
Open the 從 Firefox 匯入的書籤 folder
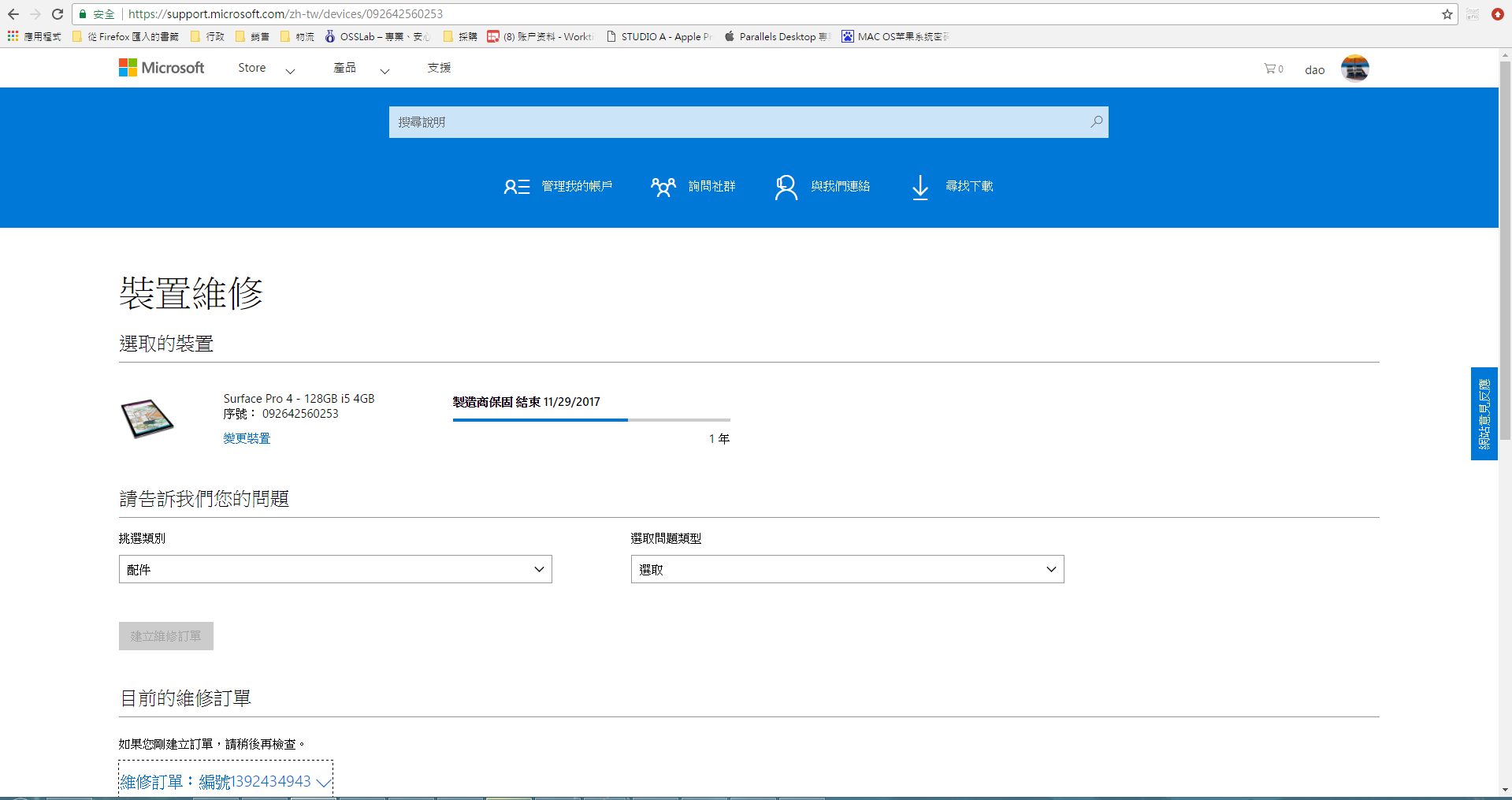125,36
